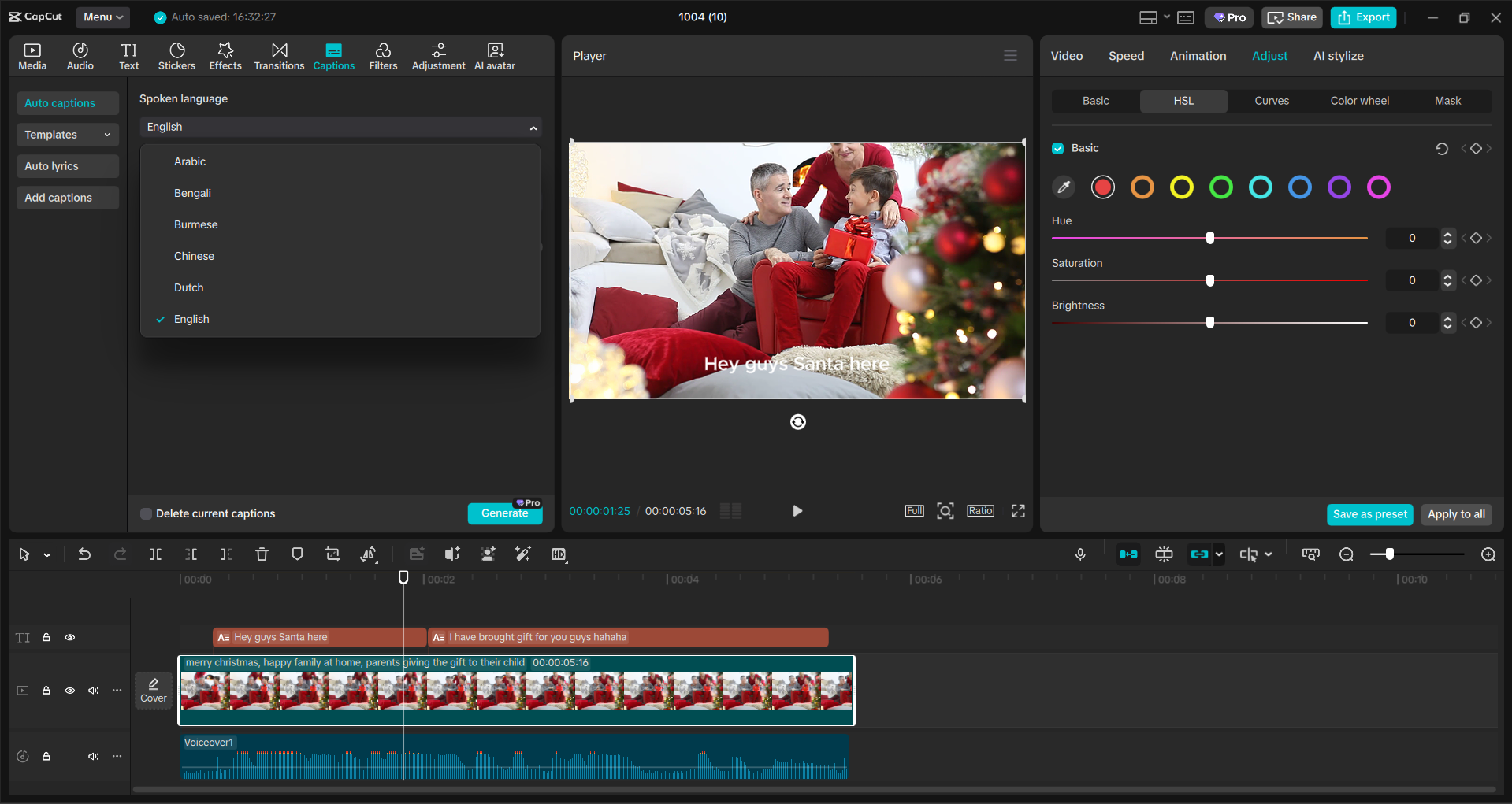
Task: Open the Effects panel
Action: coord(225,55)
